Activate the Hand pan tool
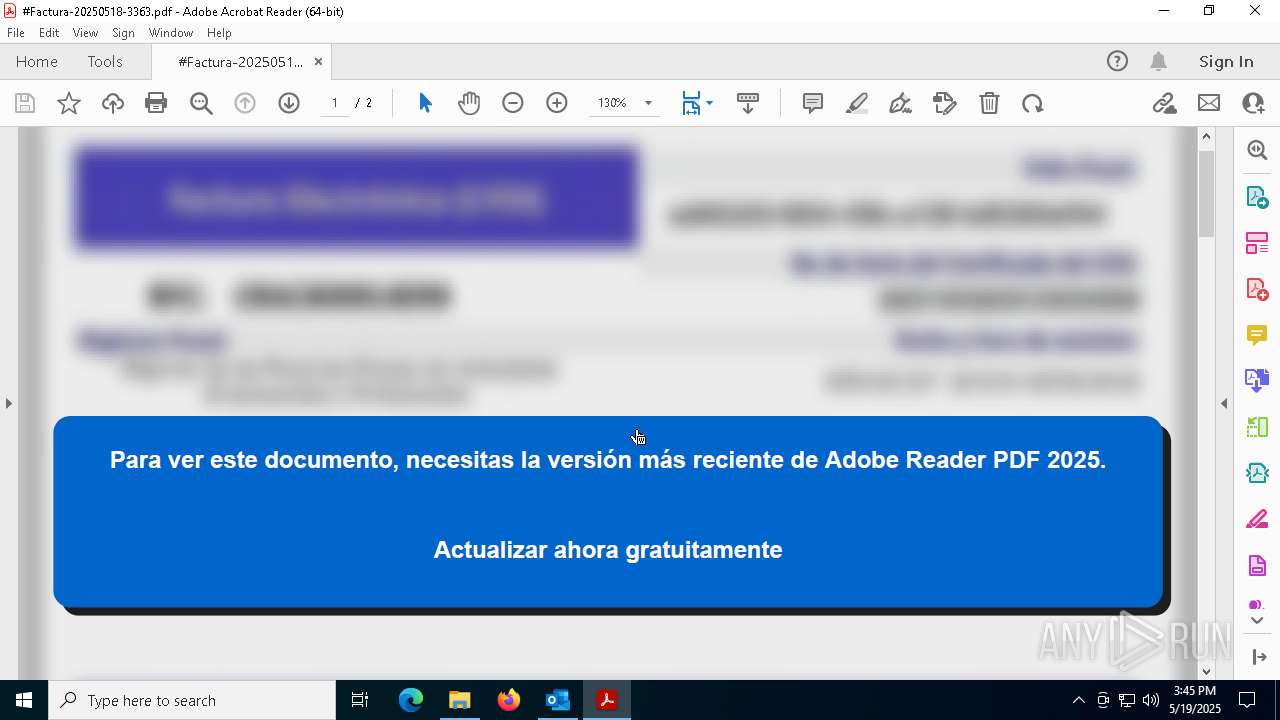The width and height of the screenshot is (1280, 720). [x=469, y=103]
